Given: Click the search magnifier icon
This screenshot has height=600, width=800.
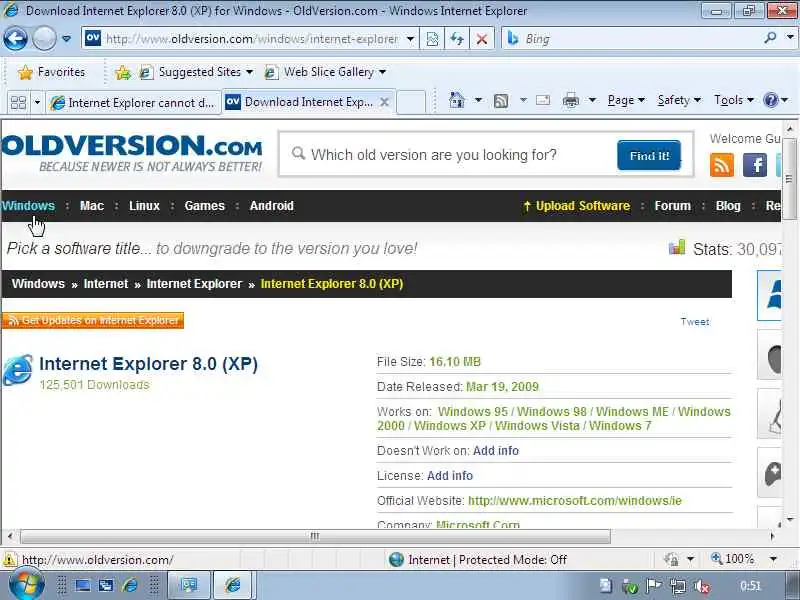Looking at the screenshot, I should coord(770,38).
